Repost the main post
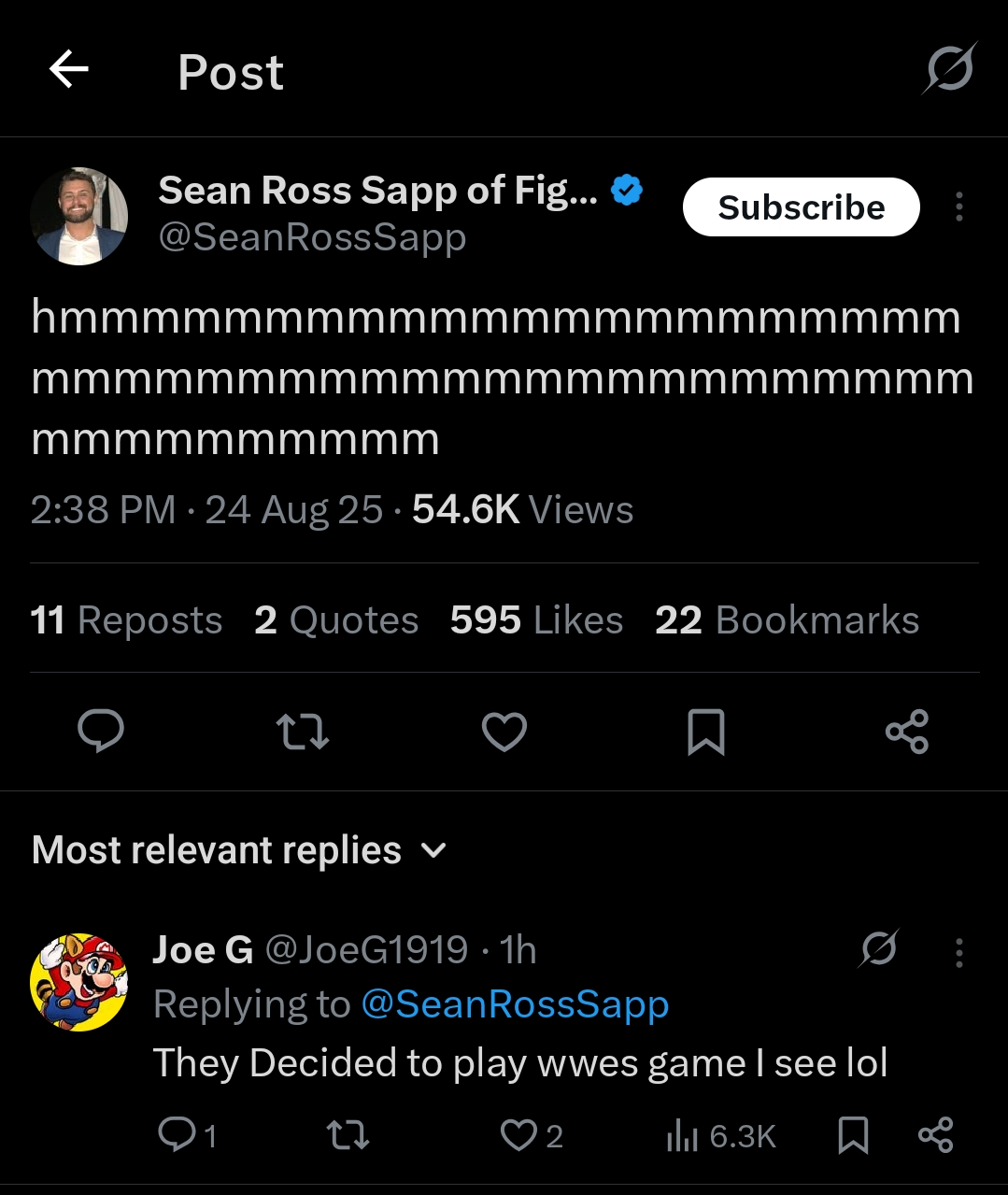The image size is (1008, 1195). (x=303, y=731)
